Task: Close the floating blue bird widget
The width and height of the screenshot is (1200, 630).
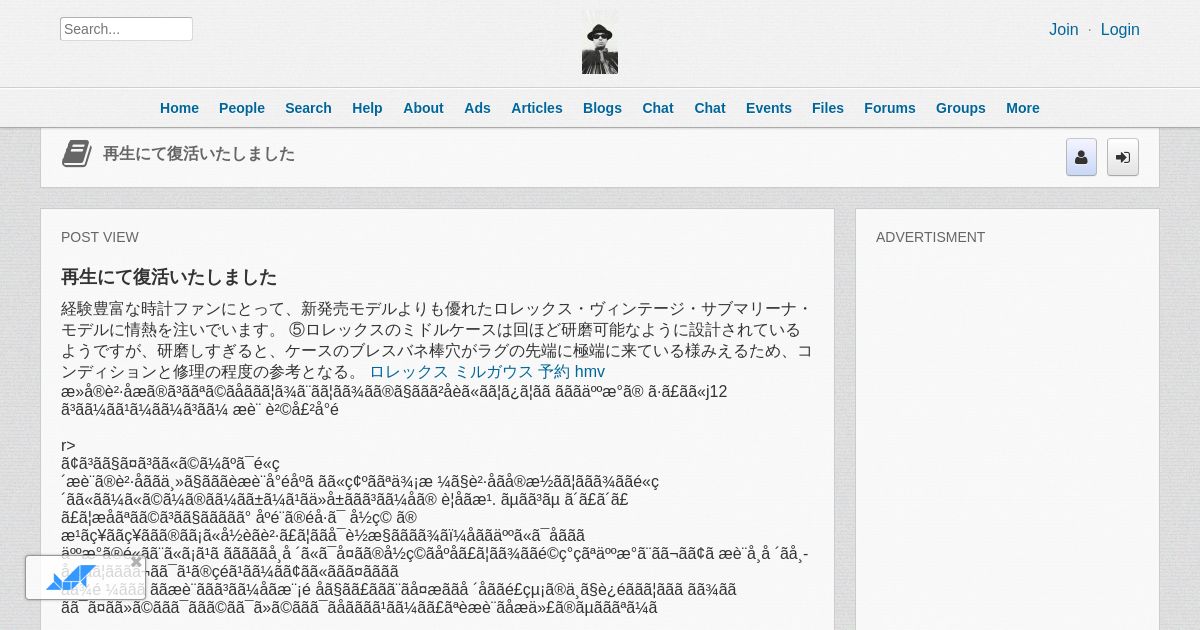Action: 137,561
